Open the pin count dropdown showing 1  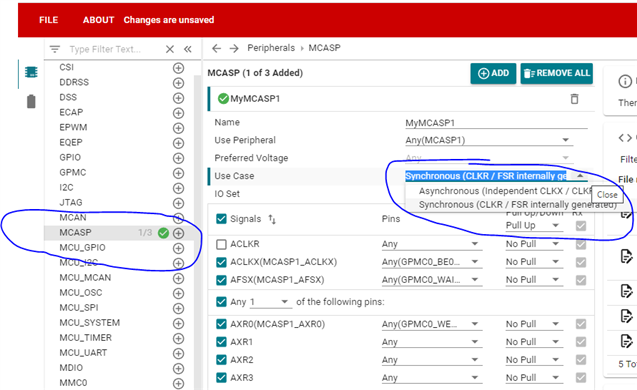(x=270, y=302)
